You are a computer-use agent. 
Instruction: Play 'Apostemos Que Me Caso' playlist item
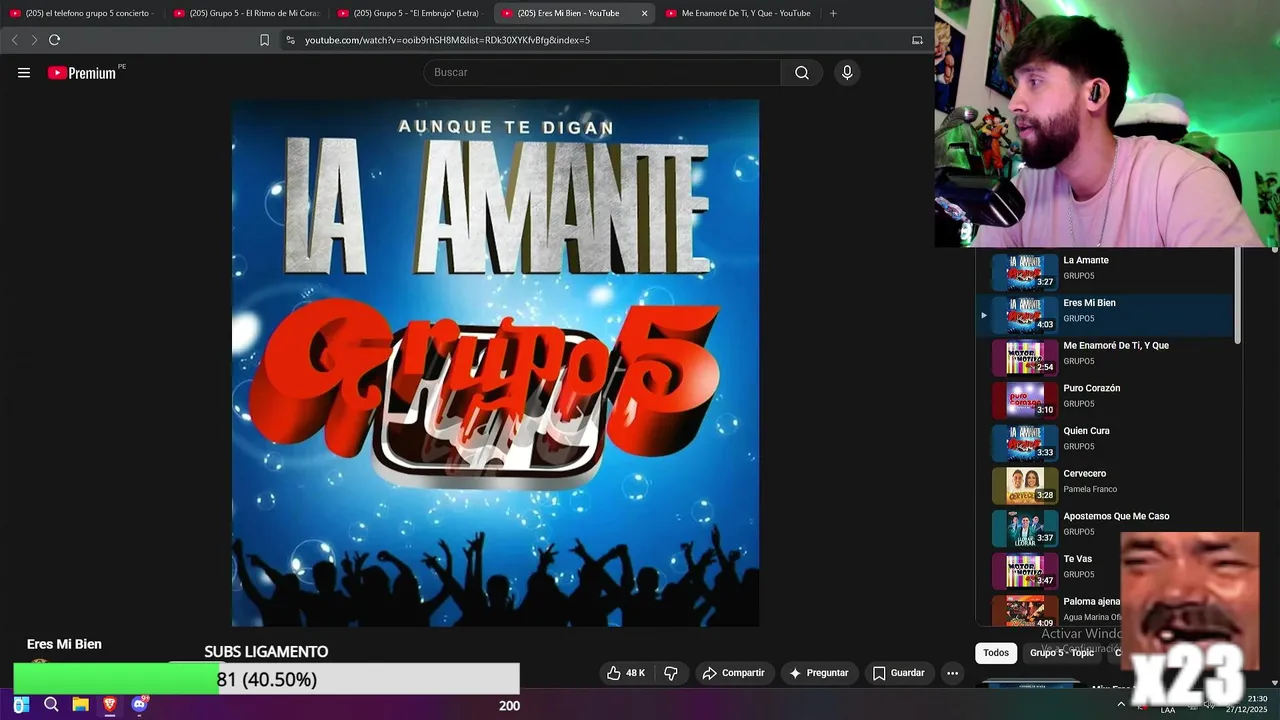pyautogui.click(x=1106, y=529)
